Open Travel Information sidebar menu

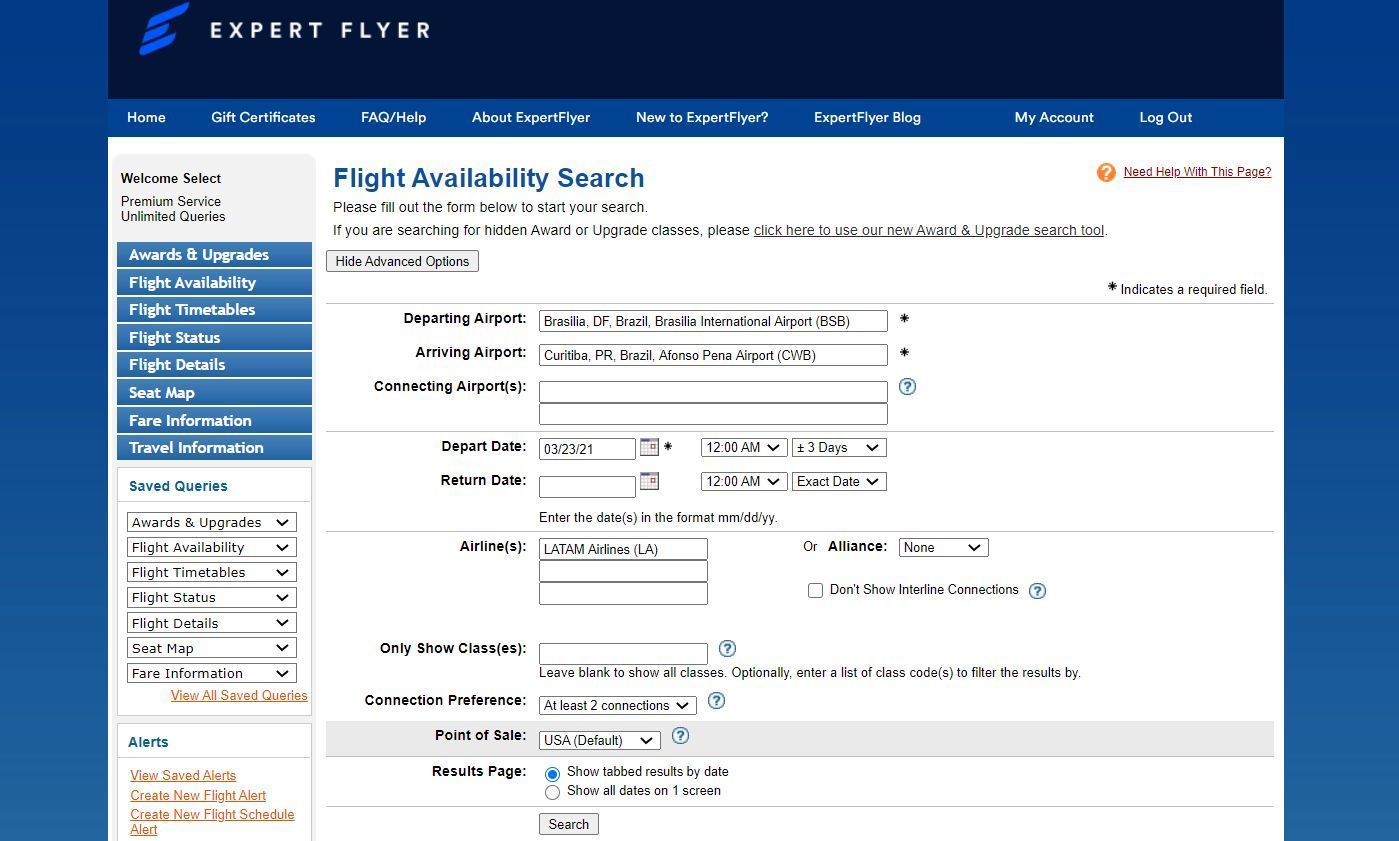(214, 447)
